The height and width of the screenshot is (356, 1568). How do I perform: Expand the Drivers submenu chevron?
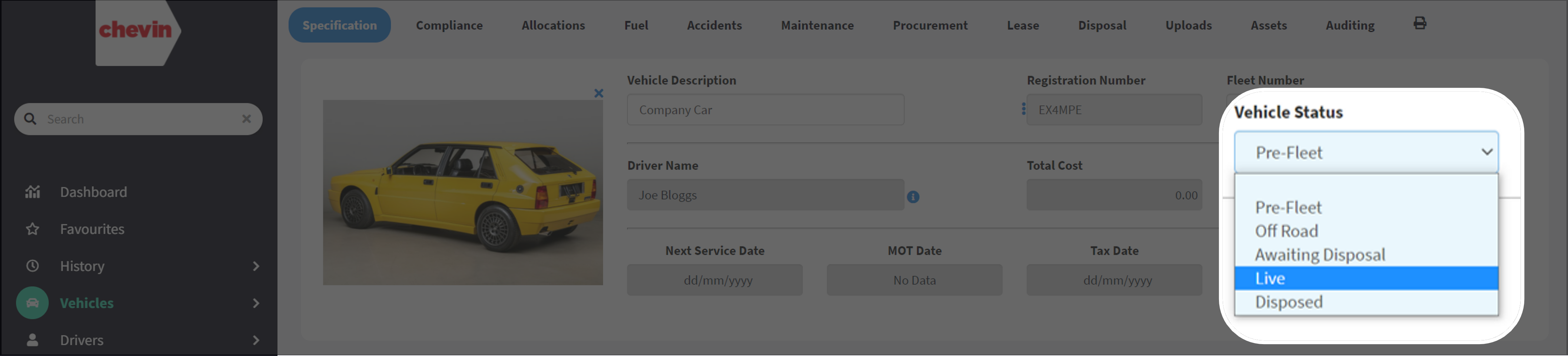pyautogui.click(x=256, y=340)
